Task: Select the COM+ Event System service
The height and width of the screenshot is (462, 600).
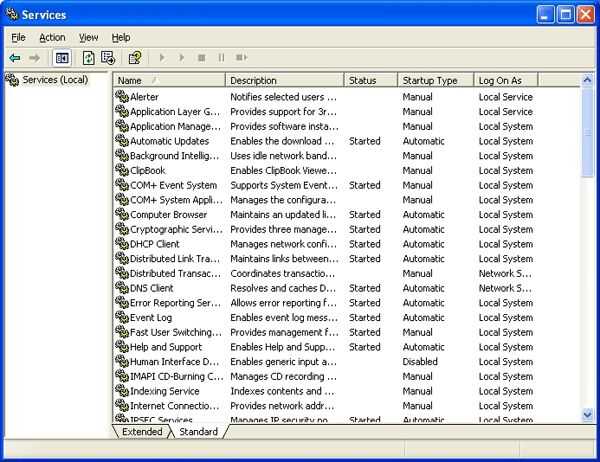Action: click(x=173, y=185)
